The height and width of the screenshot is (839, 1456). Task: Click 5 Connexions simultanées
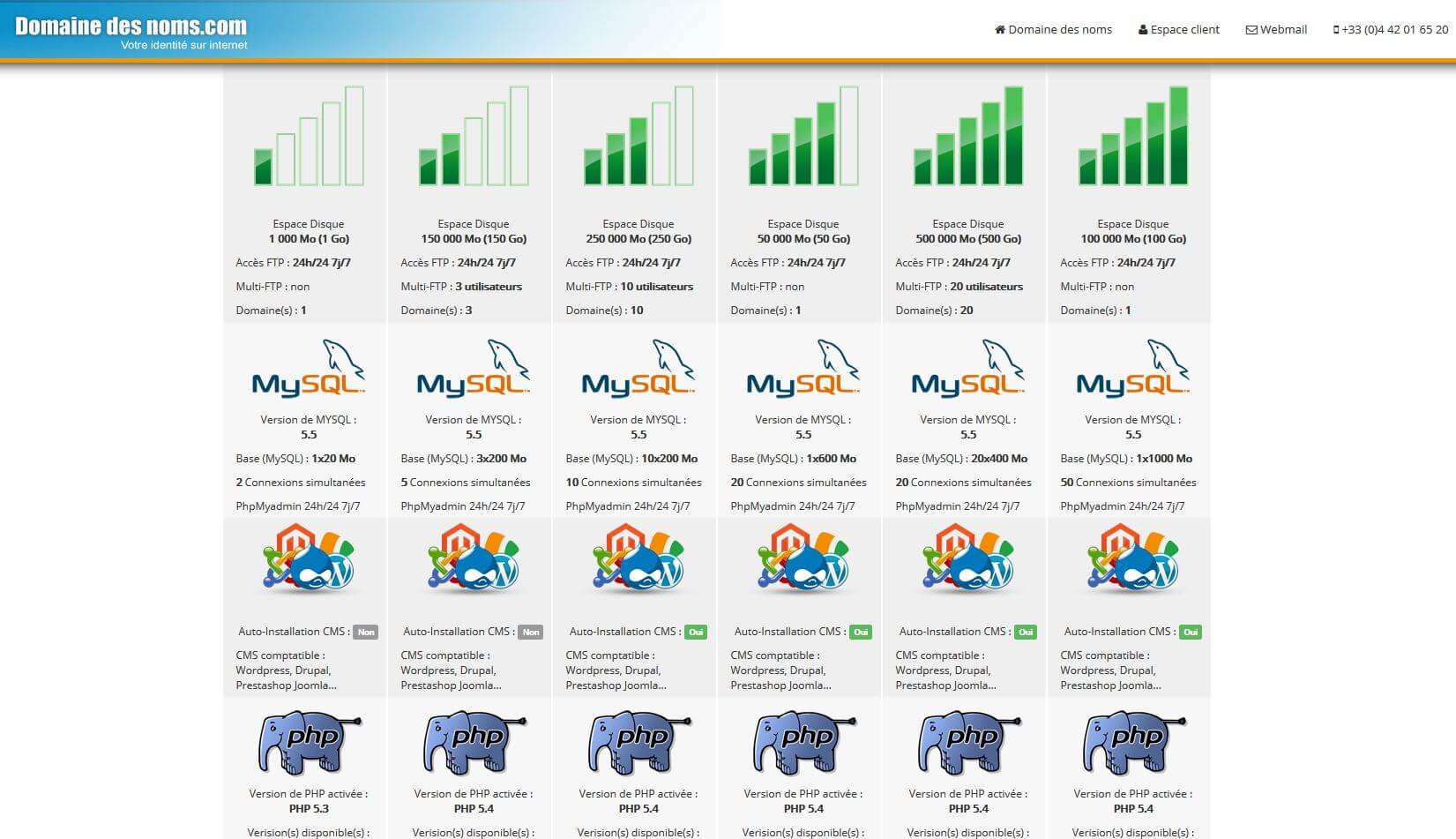466,483
